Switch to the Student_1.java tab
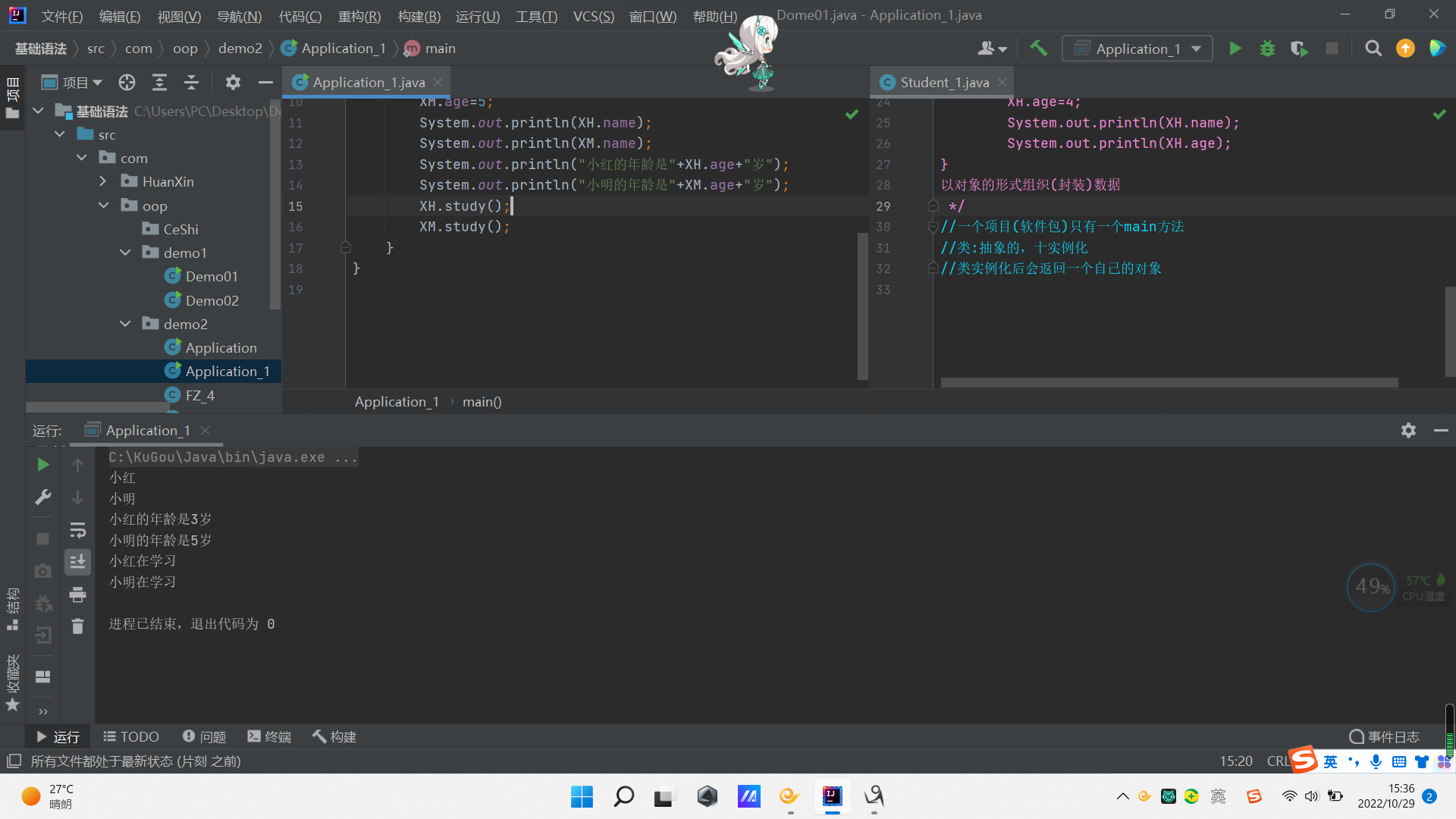This screenshot has width=1456, height=819. (x=944, y=82)
